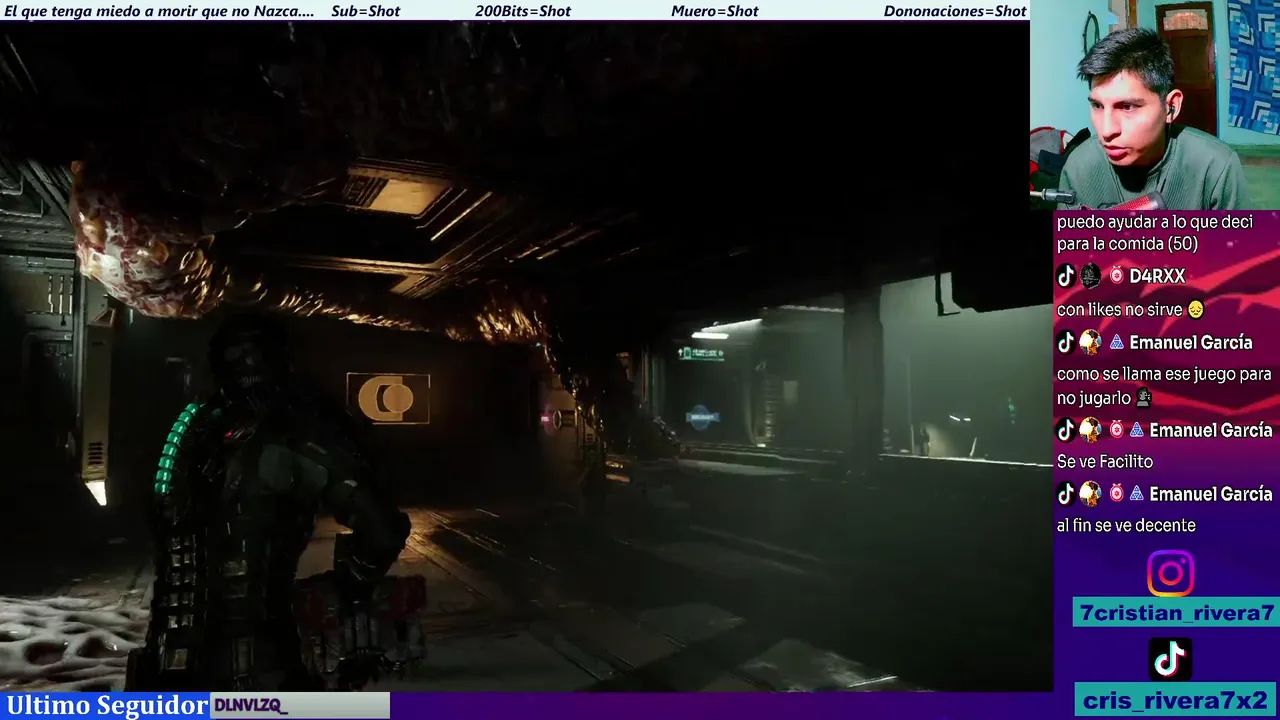The image size is (1280, 720).
Task: Click avatar above the 'como se llama' message
Action: (x=1090, y=342)
